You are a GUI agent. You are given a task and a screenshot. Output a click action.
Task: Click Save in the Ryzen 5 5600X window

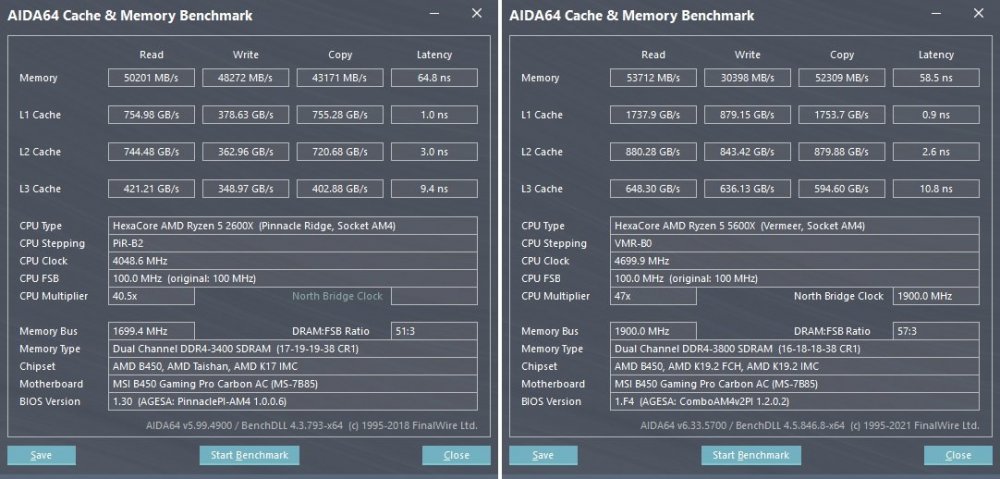pos(543,455)
